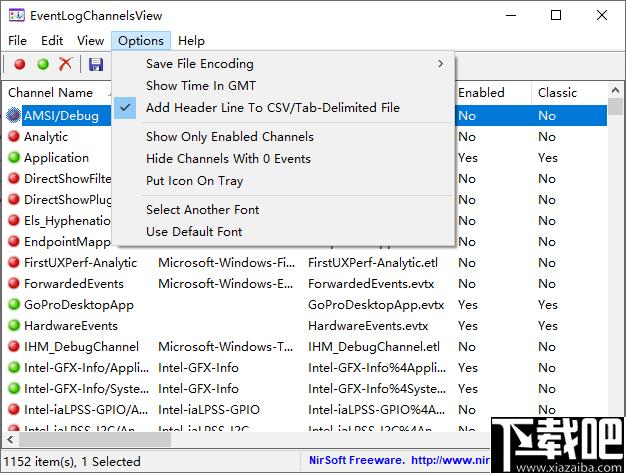
Task: Open the Help menu
Action: (191, 41)
